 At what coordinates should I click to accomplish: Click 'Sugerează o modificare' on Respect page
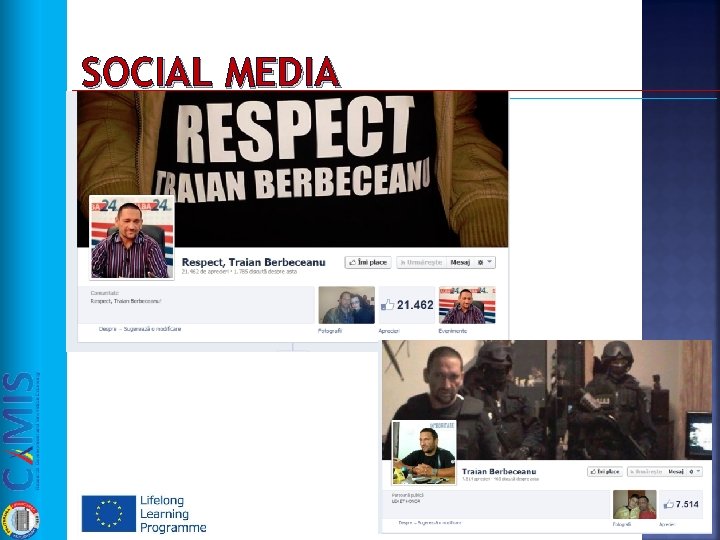[153, 329]
